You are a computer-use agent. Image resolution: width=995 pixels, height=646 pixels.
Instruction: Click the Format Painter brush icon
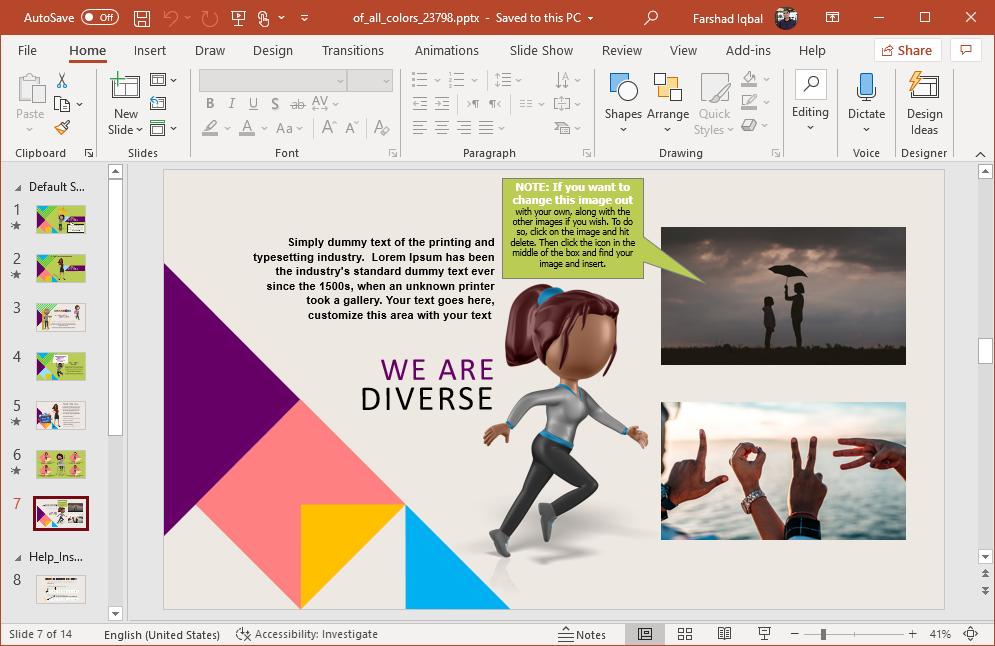[x=62, y=127]
